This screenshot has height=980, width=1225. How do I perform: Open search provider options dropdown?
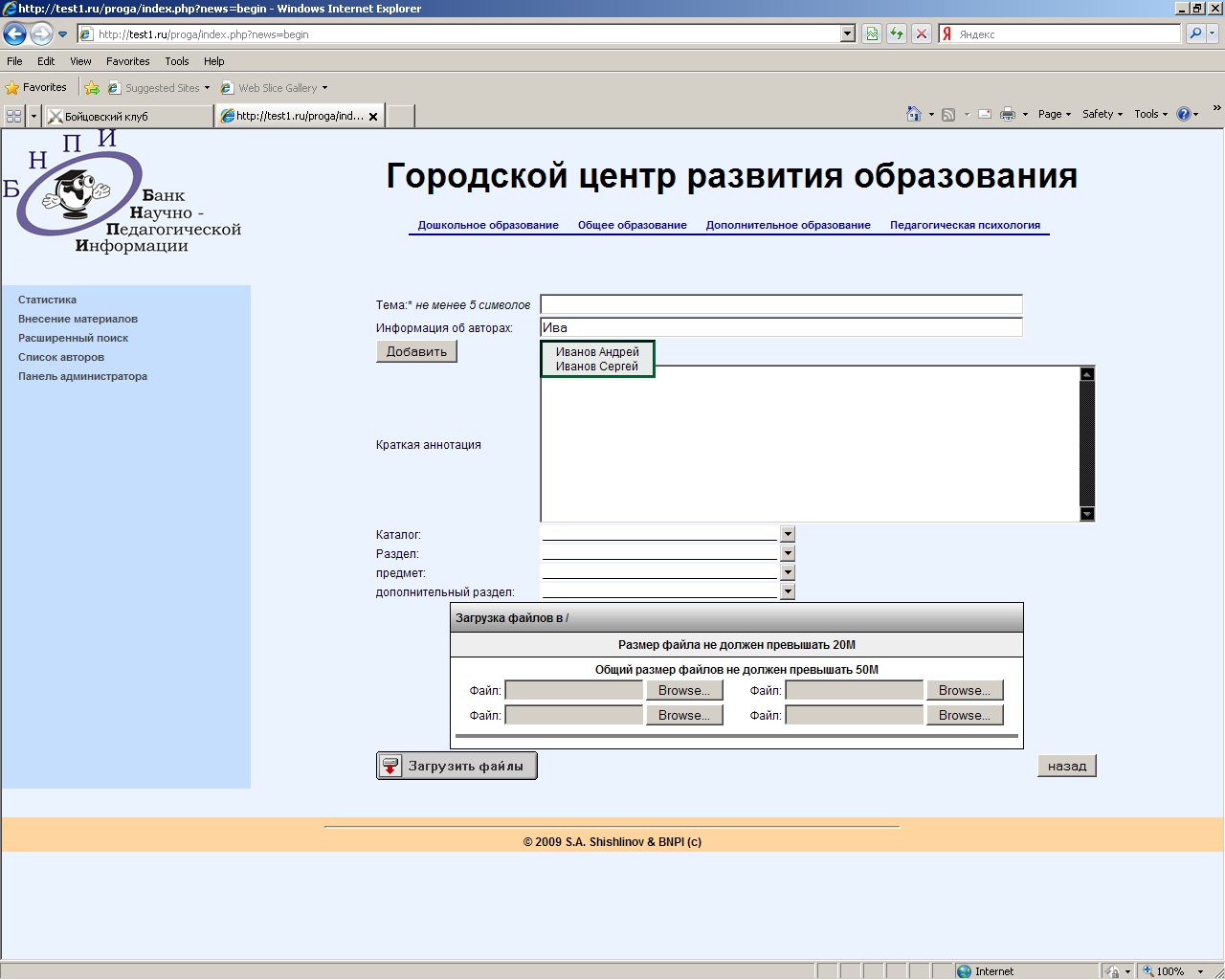tap(1213, 34)
